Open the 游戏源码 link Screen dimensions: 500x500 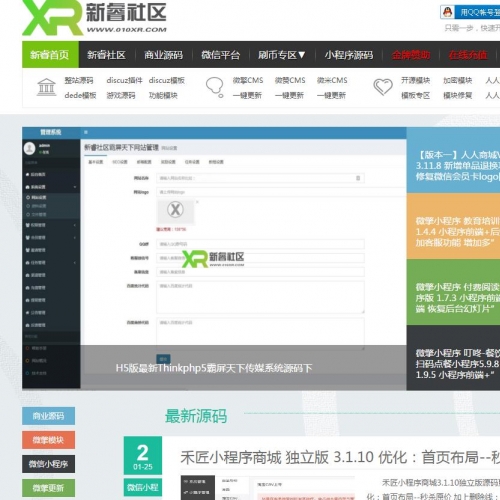[x=121, y=96]
